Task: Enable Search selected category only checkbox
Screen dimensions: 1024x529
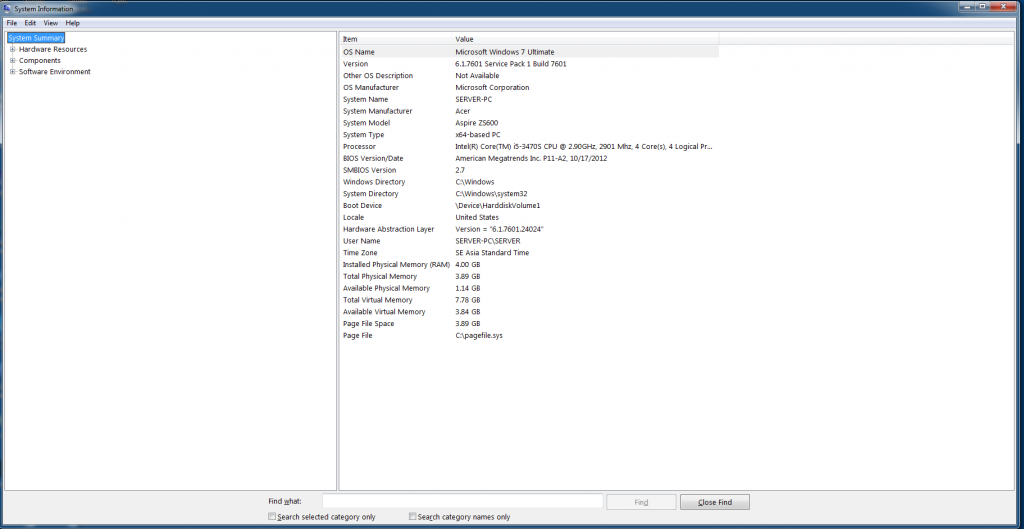Action: pos(272,517)
